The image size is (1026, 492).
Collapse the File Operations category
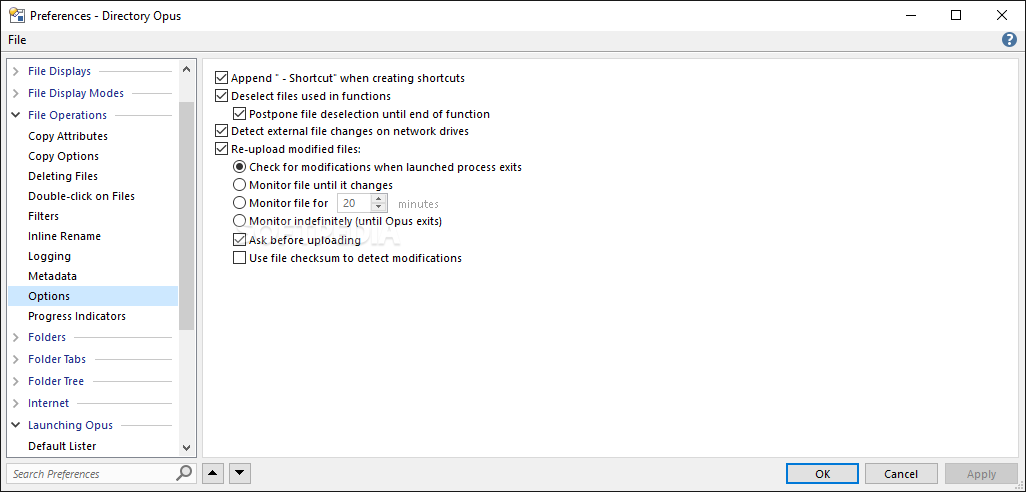(16, 115)
